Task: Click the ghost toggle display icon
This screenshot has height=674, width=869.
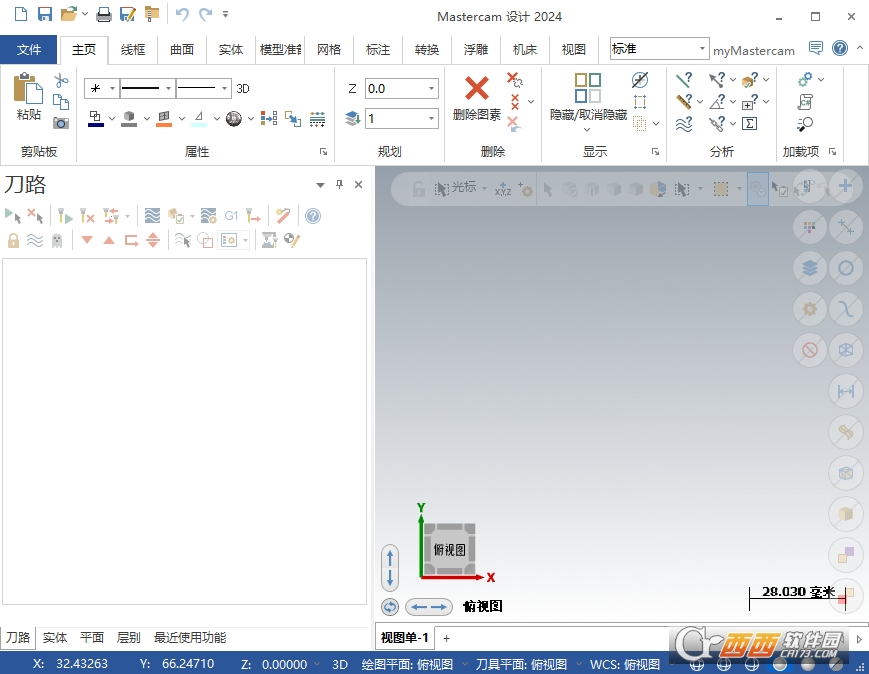Action: point(57,240)
